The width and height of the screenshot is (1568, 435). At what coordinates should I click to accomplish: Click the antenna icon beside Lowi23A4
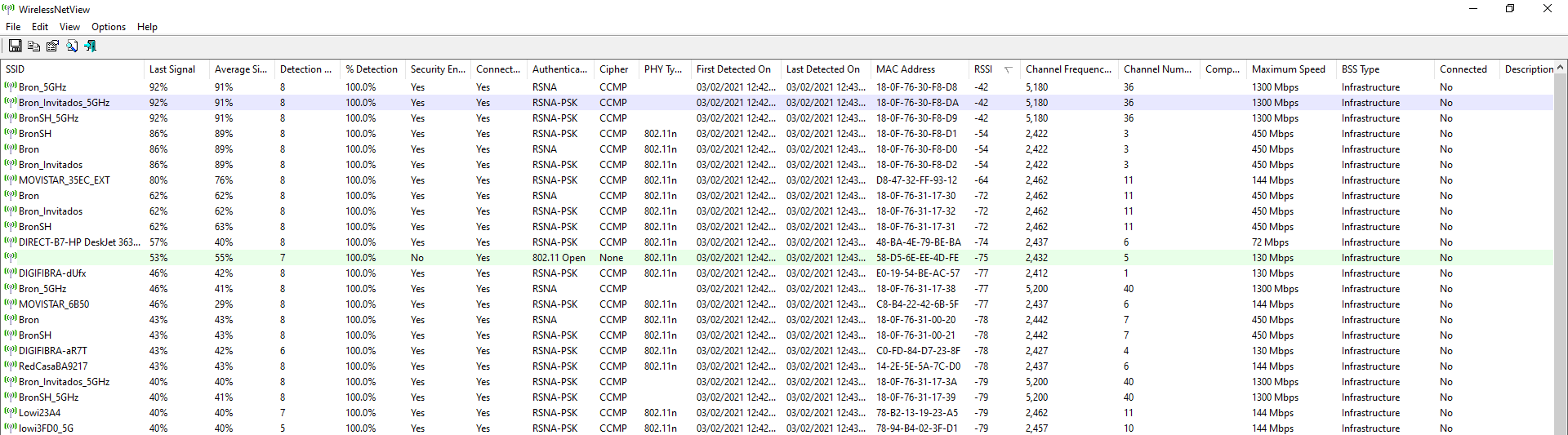pyautogui.click(x=11, y=412)
